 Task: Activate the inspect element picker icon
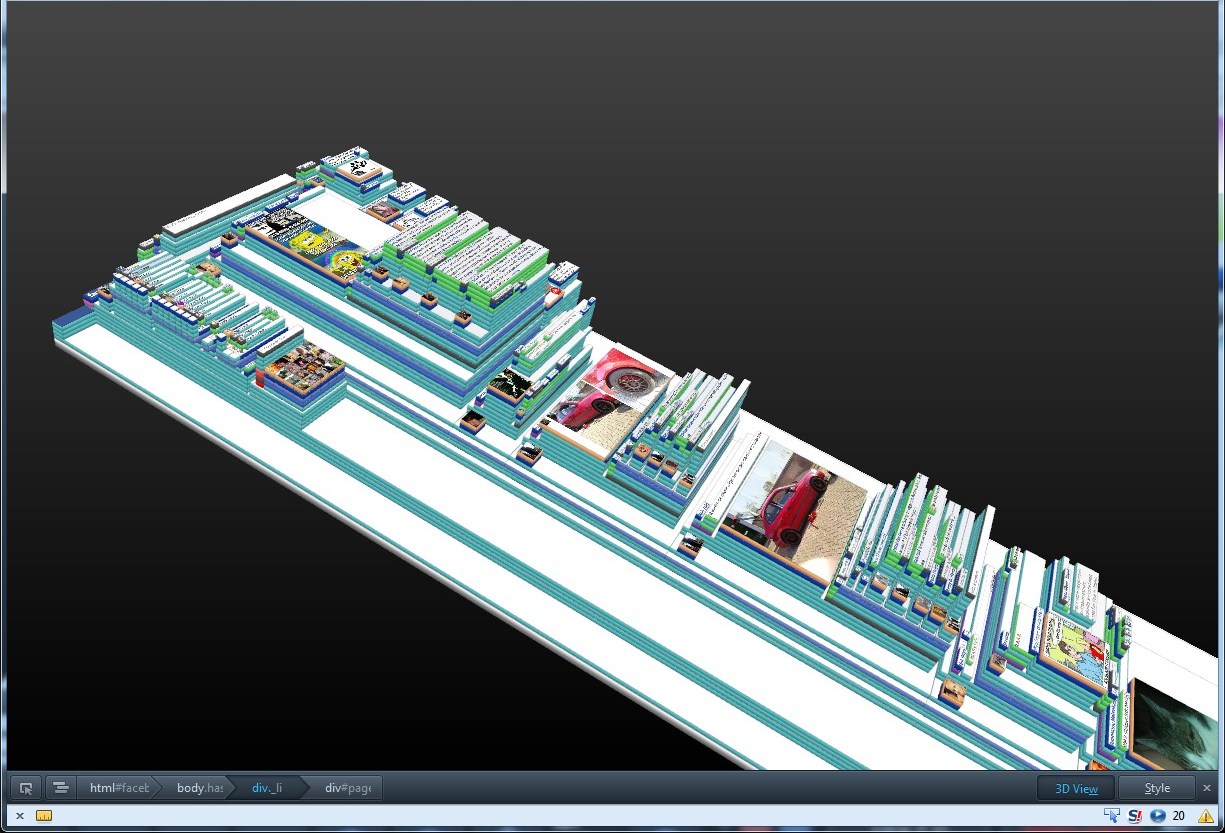point(26,788)
